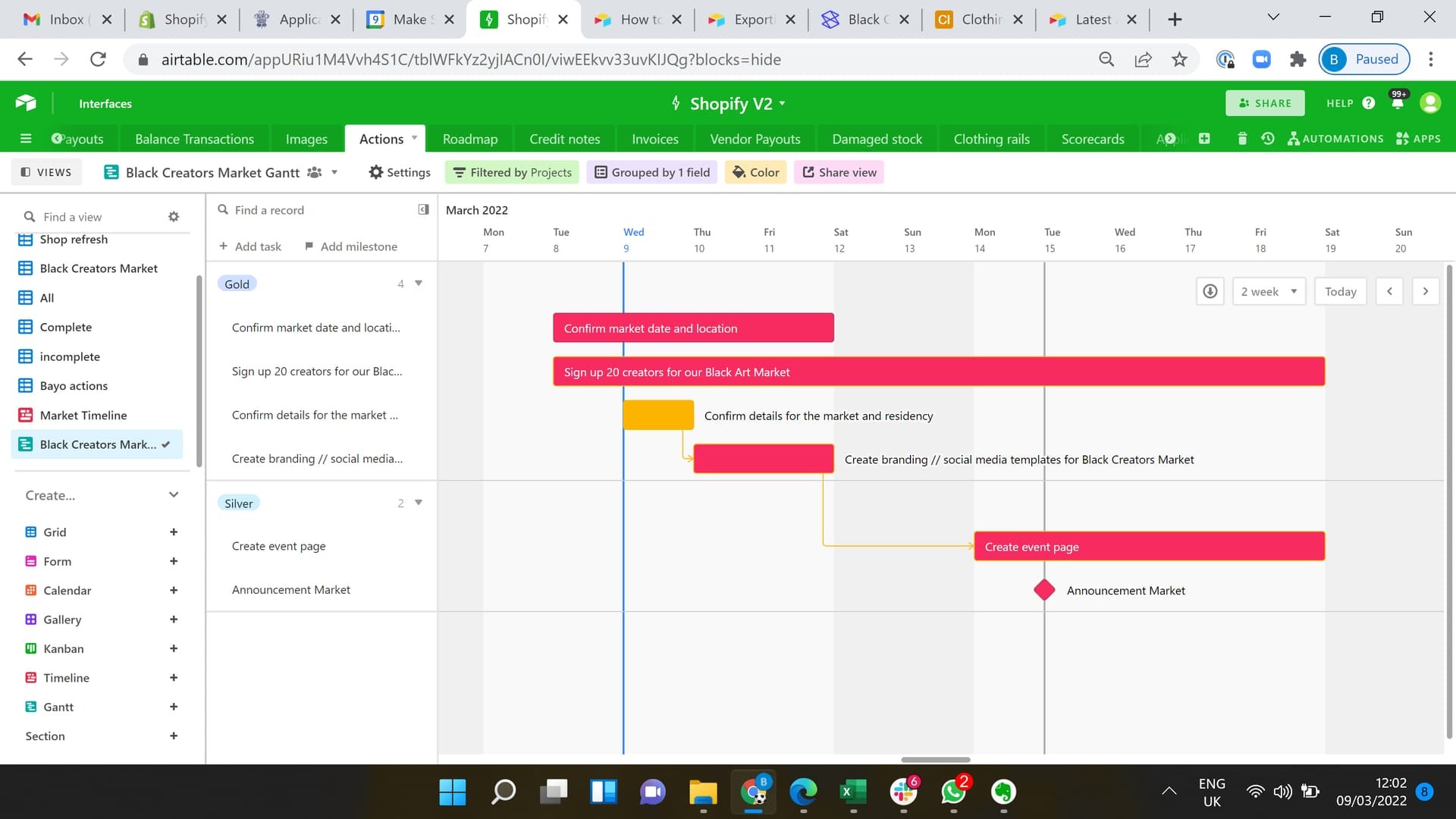
Task: Add a new Gantt view
Action: pos(174,707)
